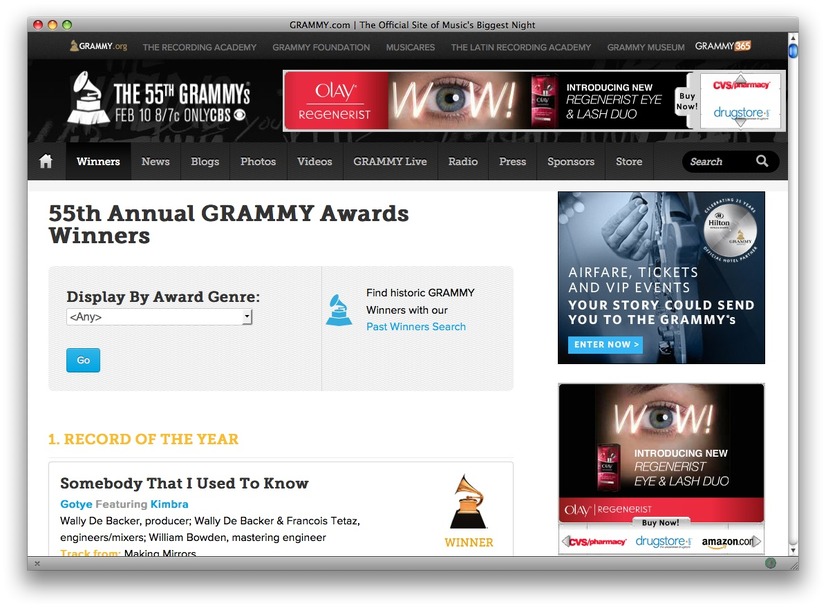
Task: Click the drugstore.com logo in the sidebar ad
Action: 663,542
